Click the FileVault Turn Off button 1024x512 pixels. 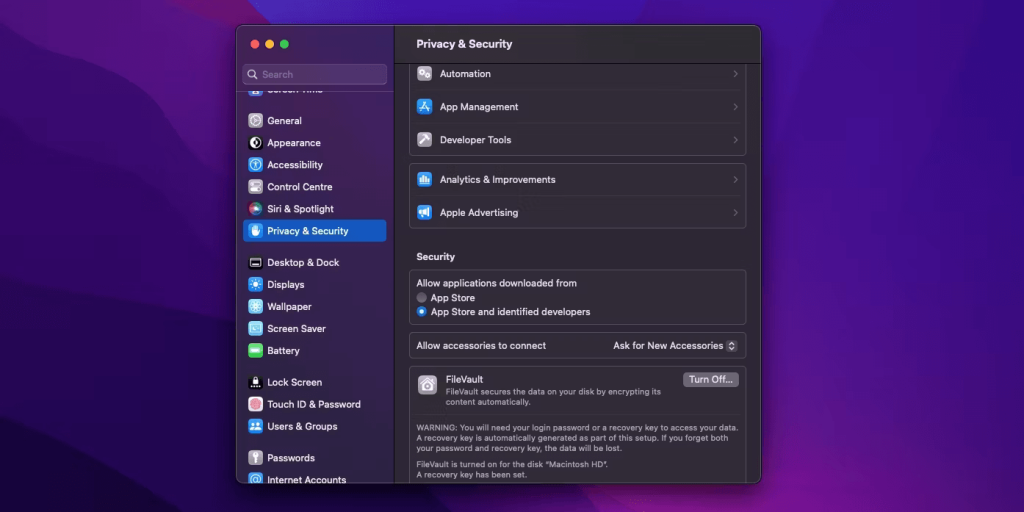point(711,379)
